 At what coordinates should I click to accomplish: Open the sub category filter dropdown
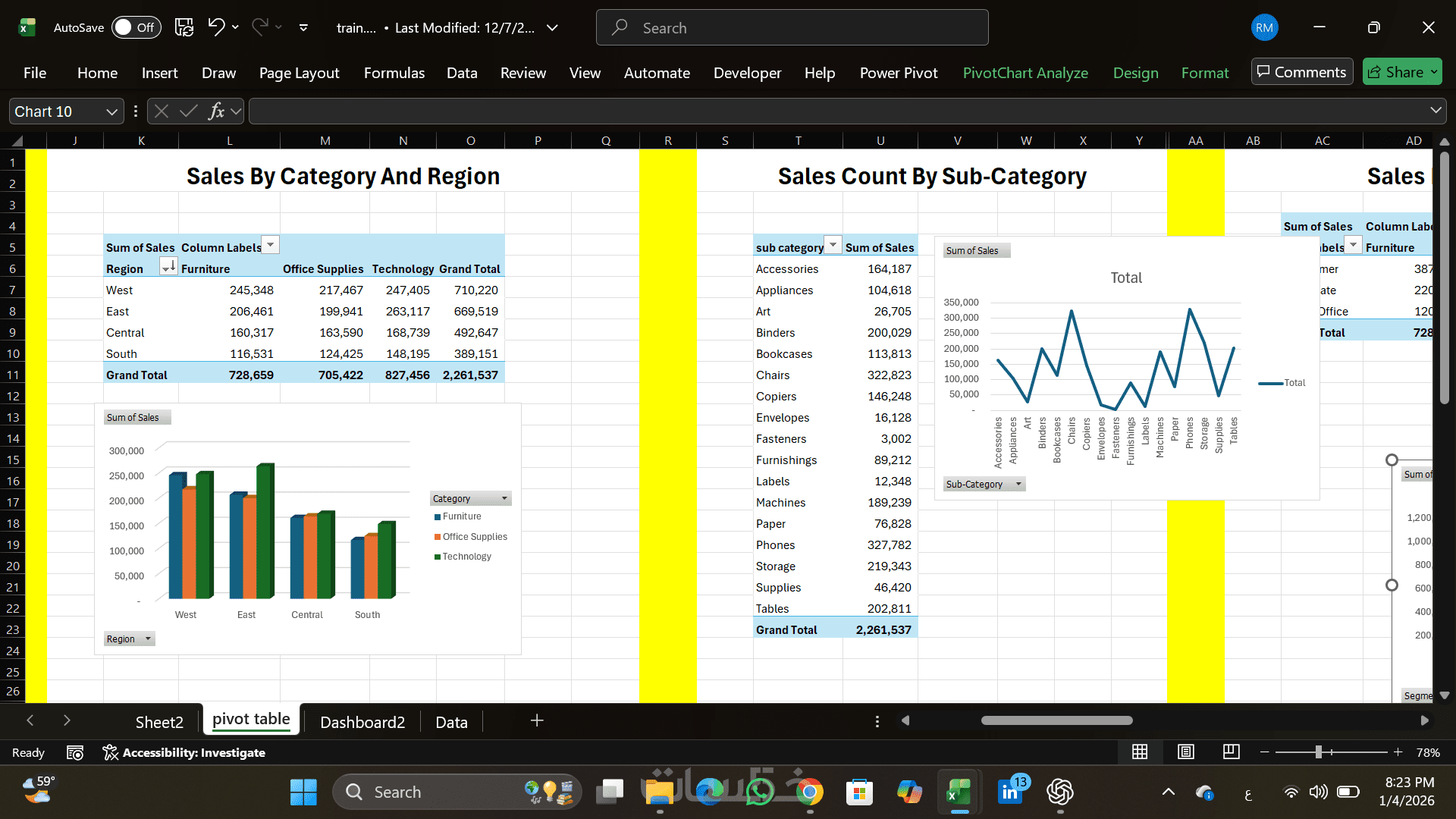(x=833, y=245)
